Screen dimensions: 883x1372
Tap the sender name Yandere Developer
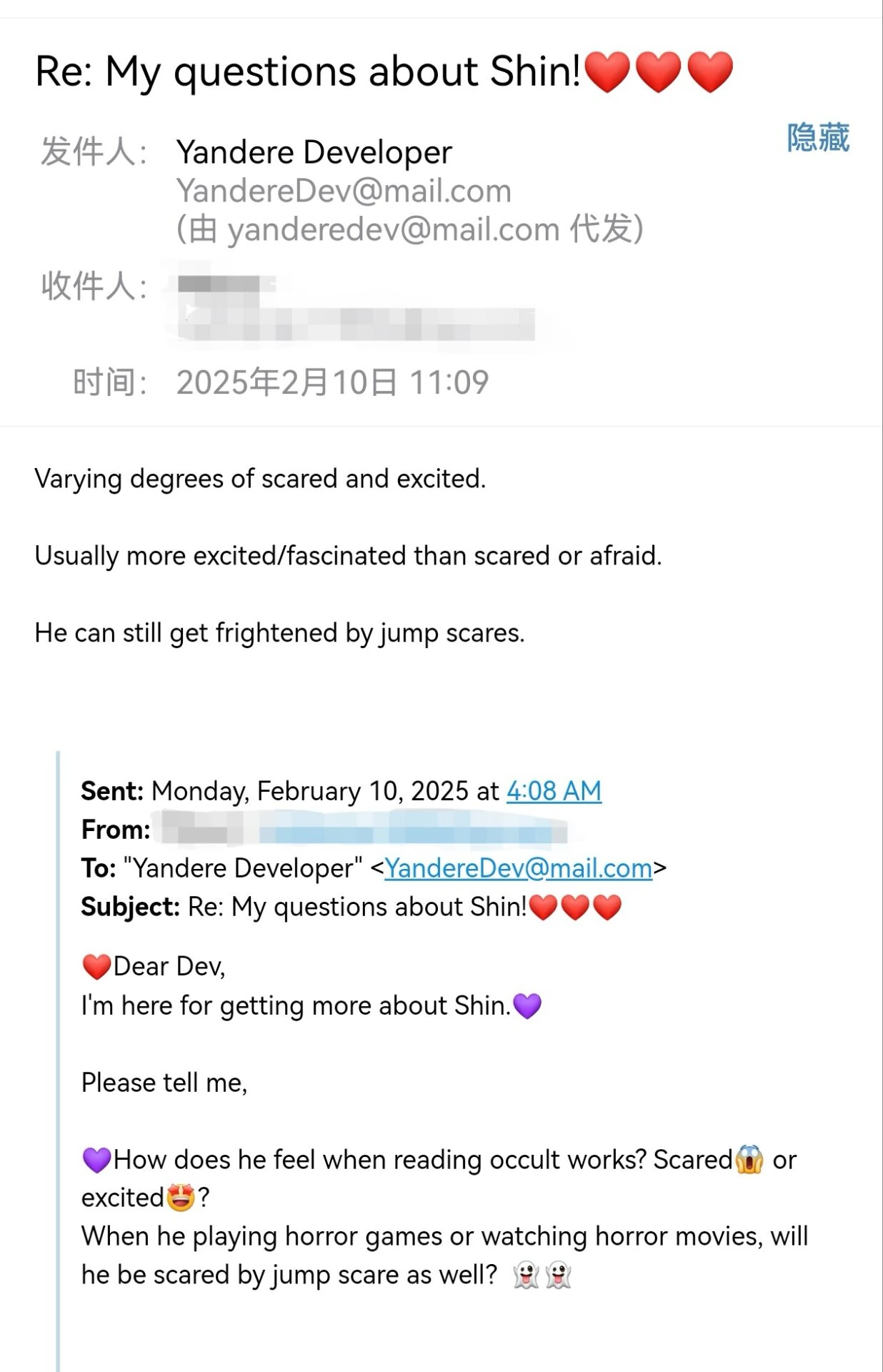tap(314, 152)
